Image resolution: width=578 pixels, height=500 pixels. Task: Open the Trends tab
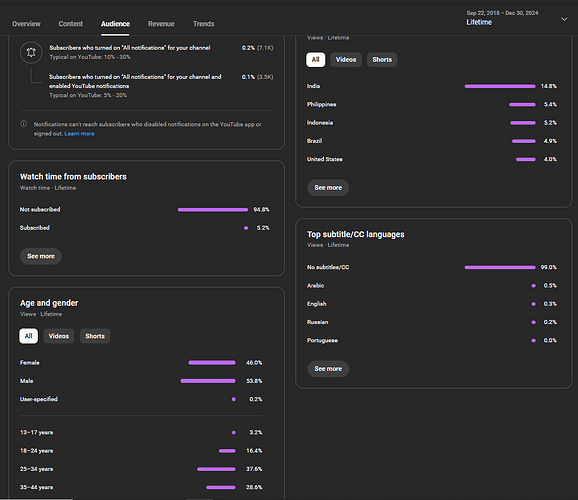[x=203, y=24]
